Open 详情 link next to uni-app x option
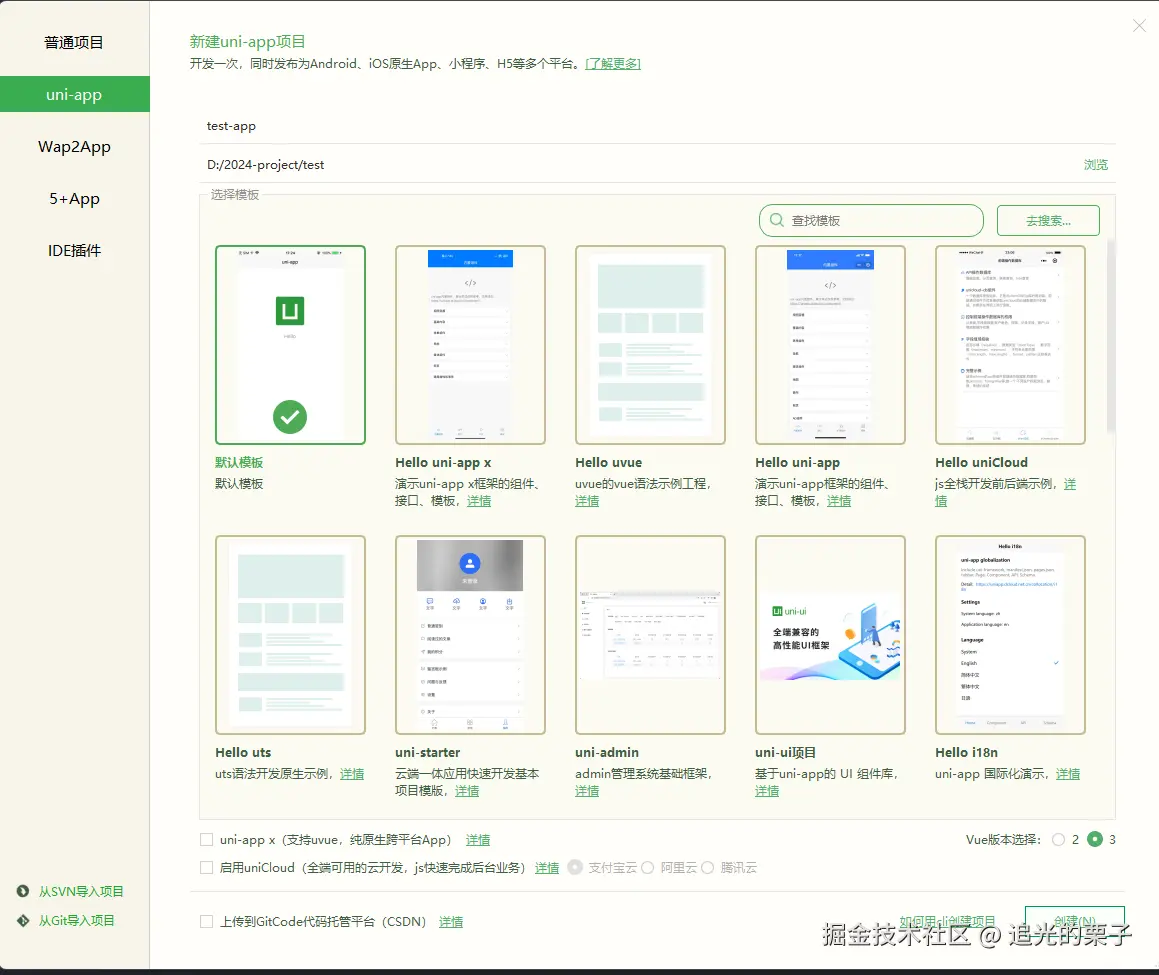The width and height of the screenshot is (1159, 975). click(x=478, y=840)
